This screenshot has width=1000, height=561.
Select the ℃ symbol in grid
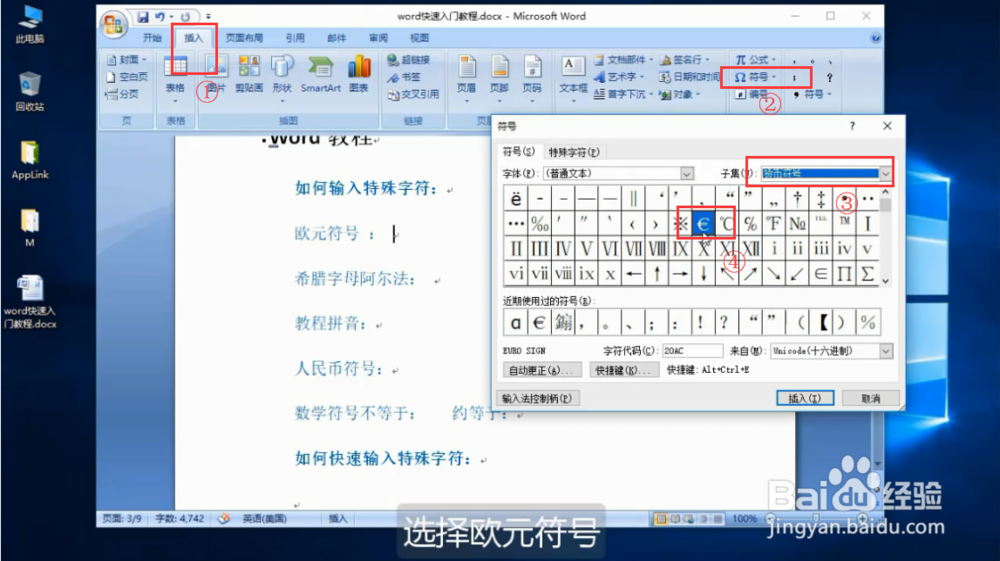(727, 224)
